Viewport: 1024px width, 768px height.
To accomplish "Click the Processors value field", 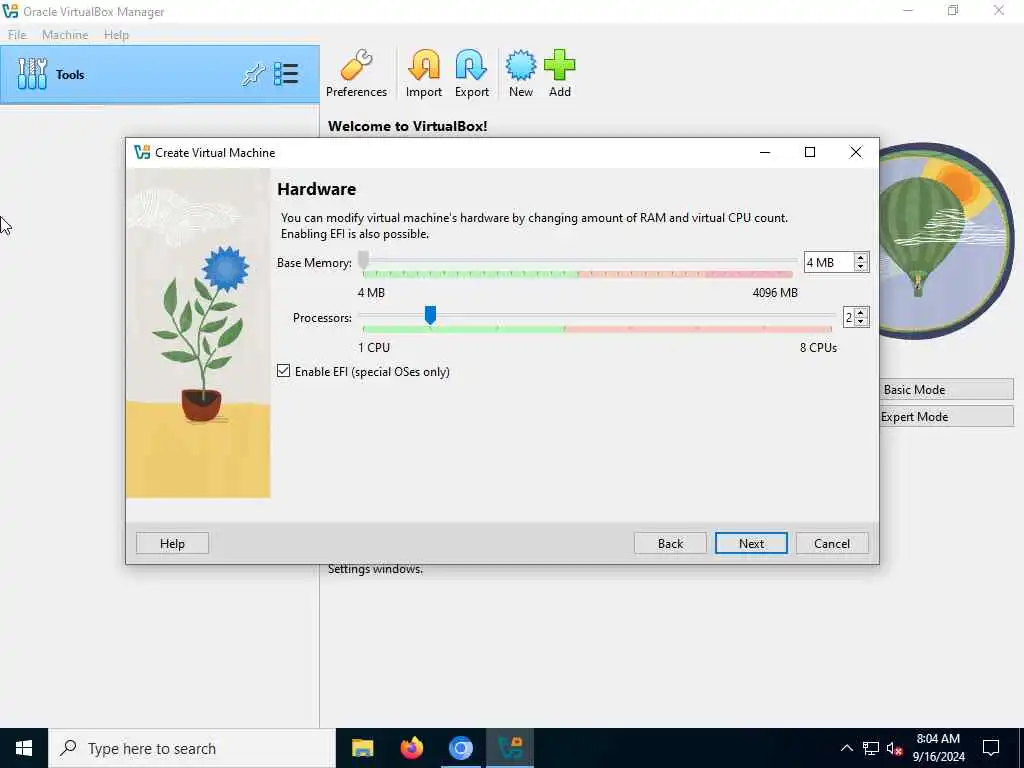I will pos(848,317).
